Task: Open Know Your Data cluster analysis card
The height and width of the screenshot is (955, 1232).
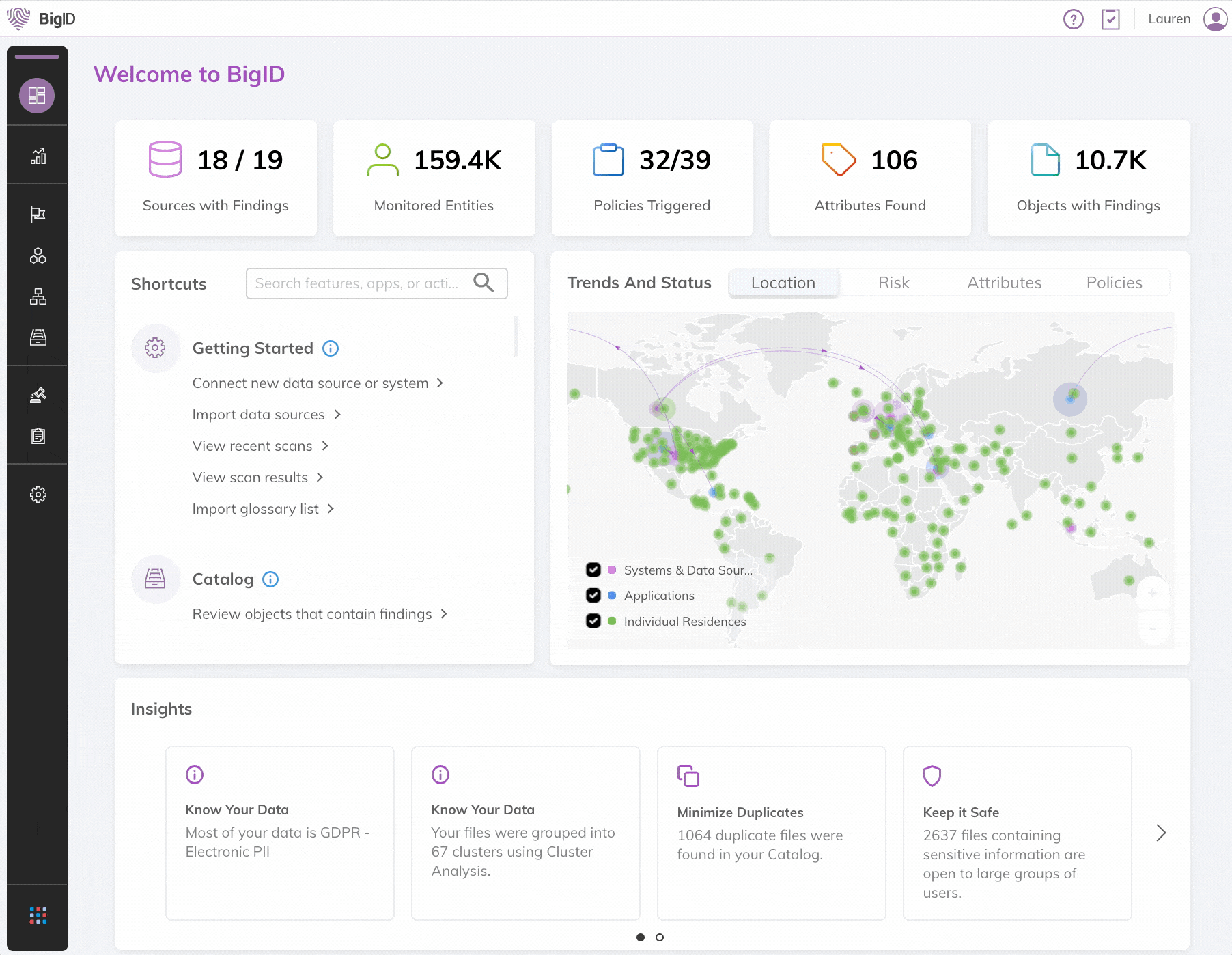Action: [526, 833]
